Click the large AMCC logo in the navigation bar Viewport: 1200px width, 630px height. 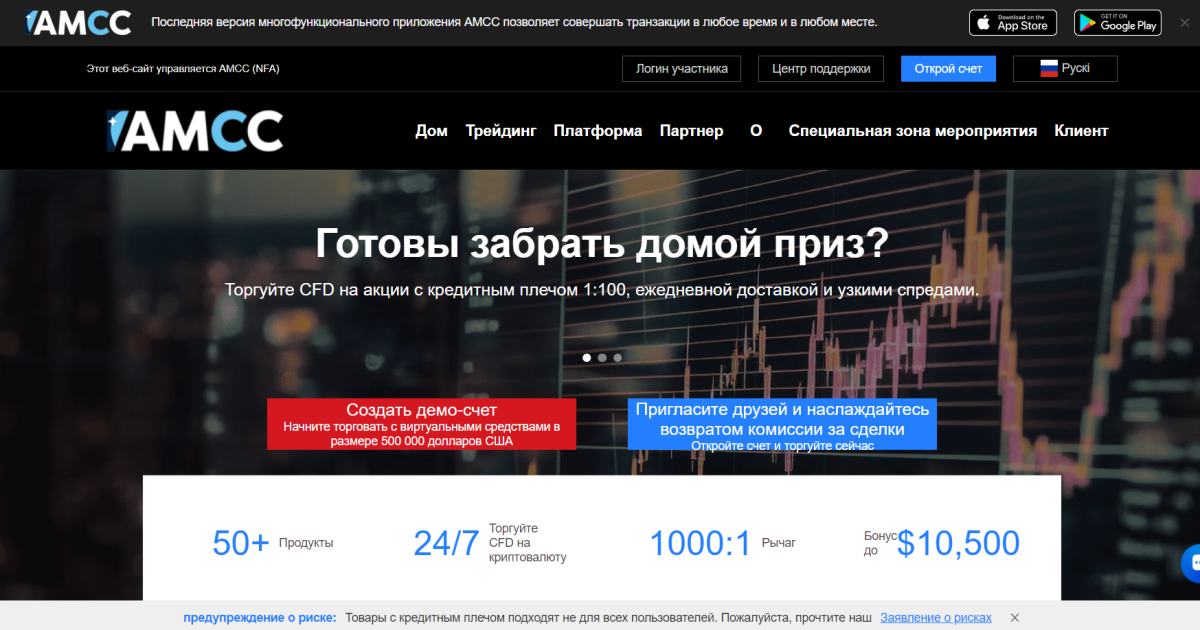(195, 131)
